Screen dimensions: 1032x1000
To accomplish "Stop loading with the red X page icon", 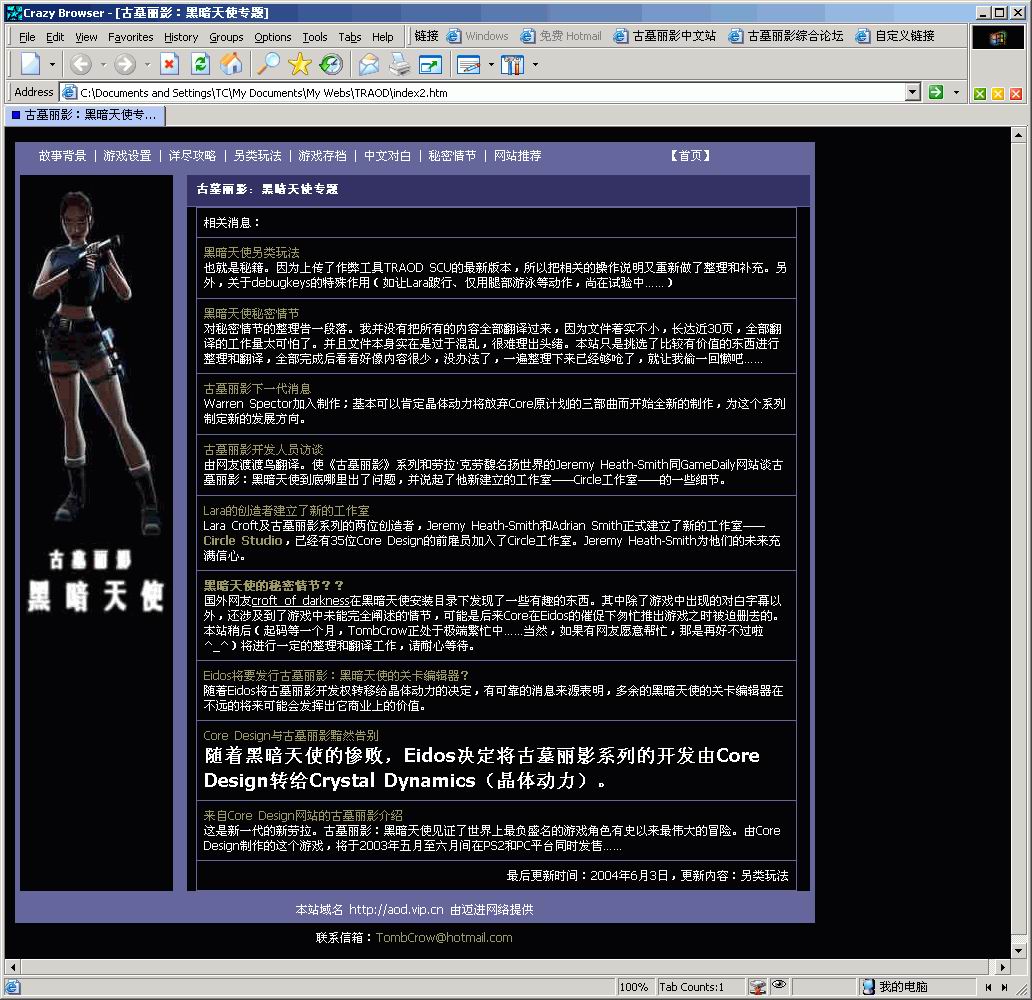I will pyautogui.click(x=169, y=64).
